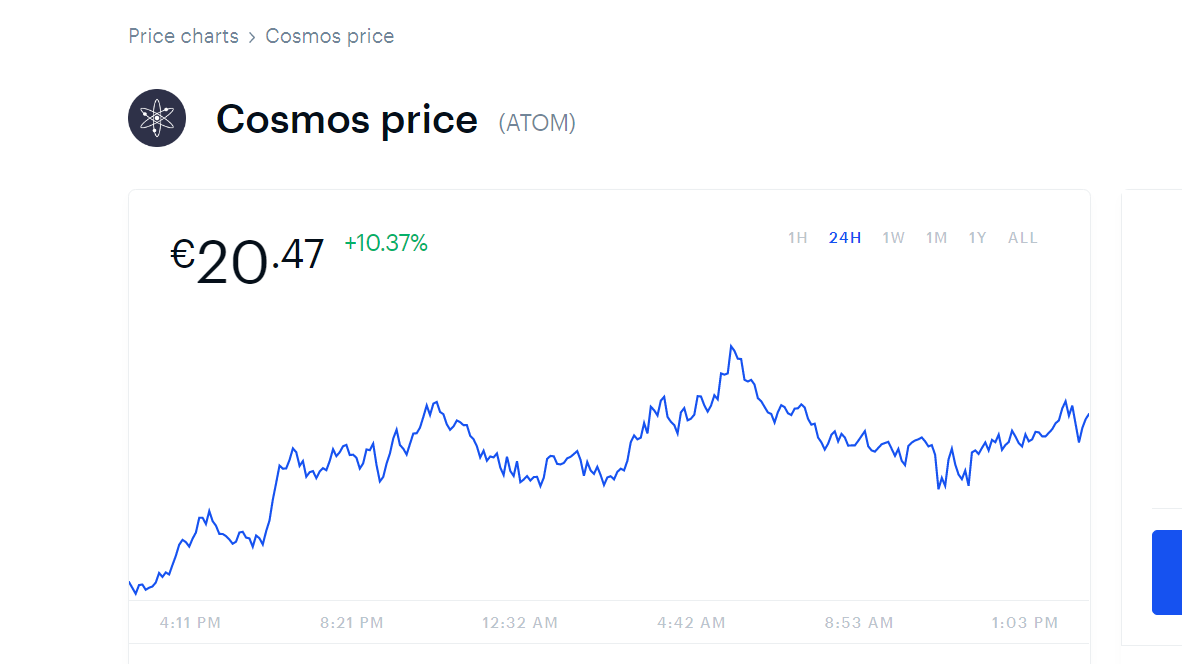Click the Cosmos price breadcrumb
Image resolution: width=1182 pixels, height=664 pixels.
click(x=329, y=37)
